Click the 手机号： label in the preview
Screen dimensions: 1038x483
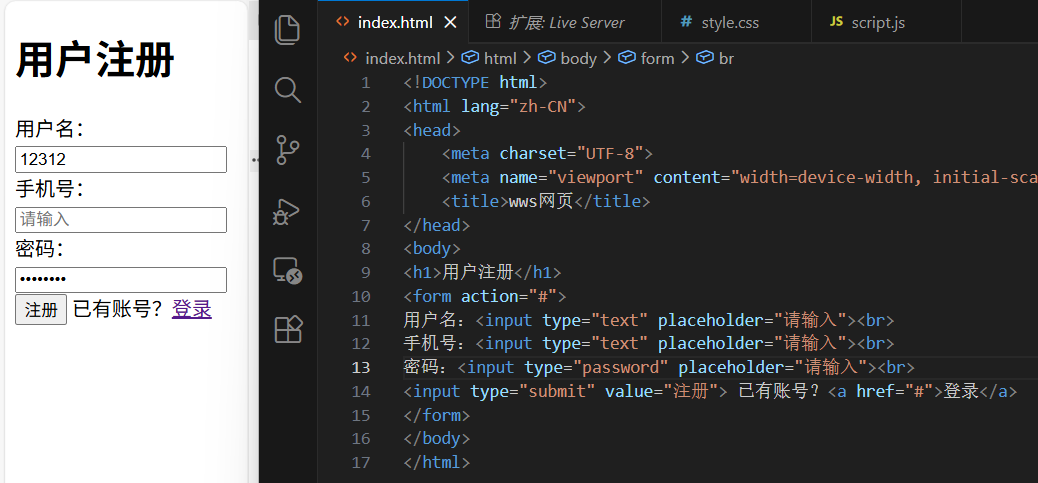click(50, 189)
